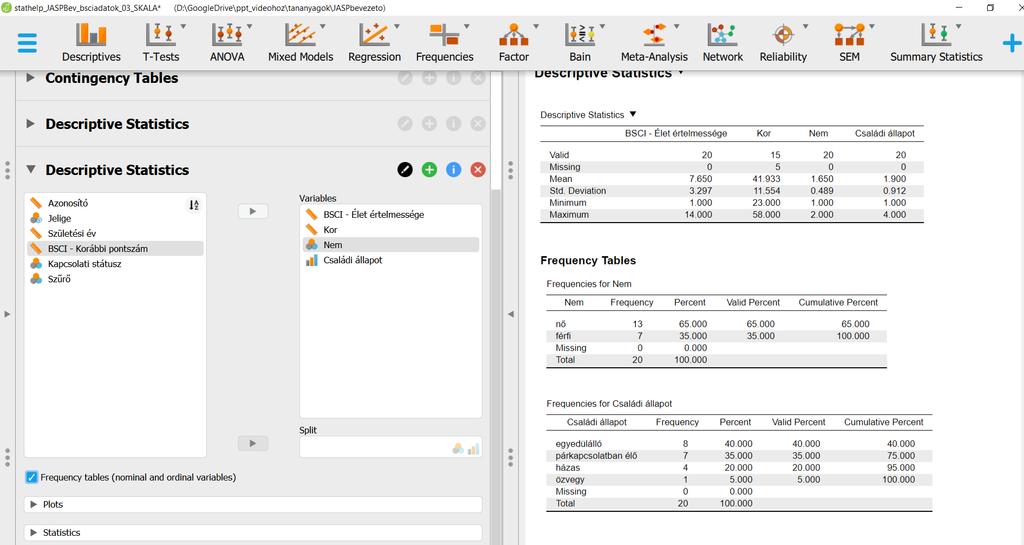The image size is (1024, 545).
Task: Click the right arrow expand data panel
Action: tap(7, 314)
